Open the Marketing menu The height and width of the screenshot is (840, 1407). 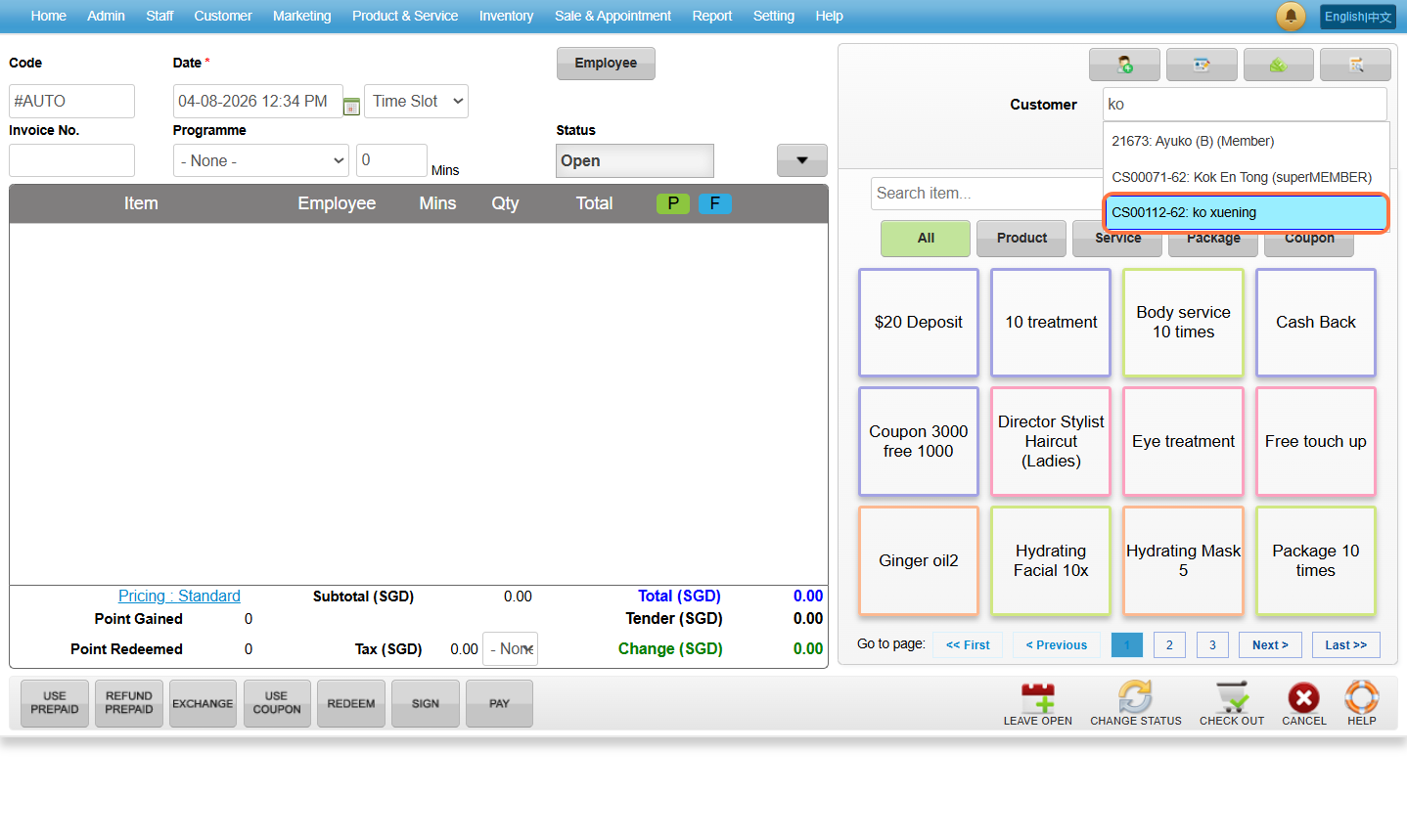tap(302, 16)
